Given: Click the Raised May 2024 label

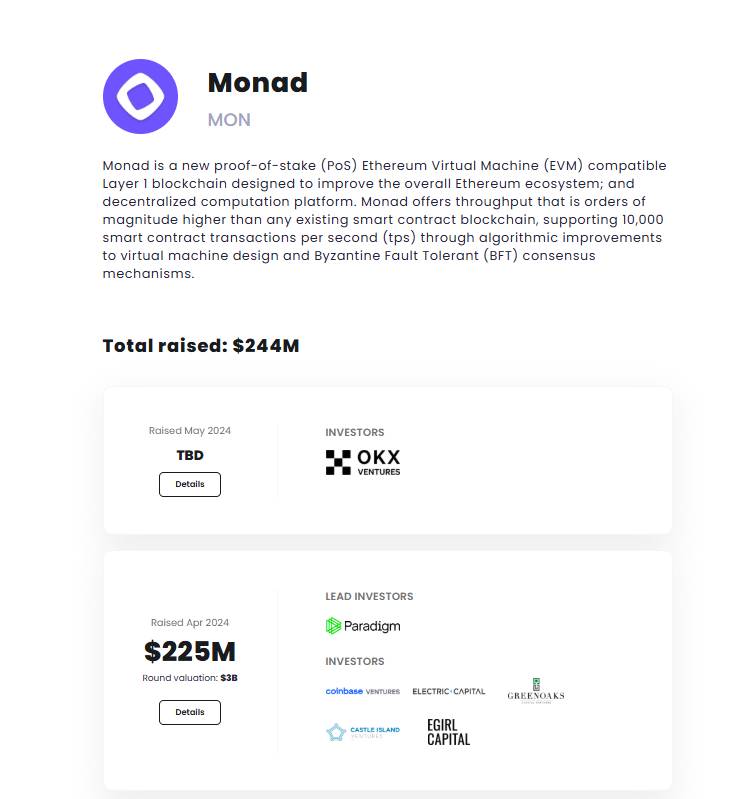Looking at the screenshot, I should 190,431.
